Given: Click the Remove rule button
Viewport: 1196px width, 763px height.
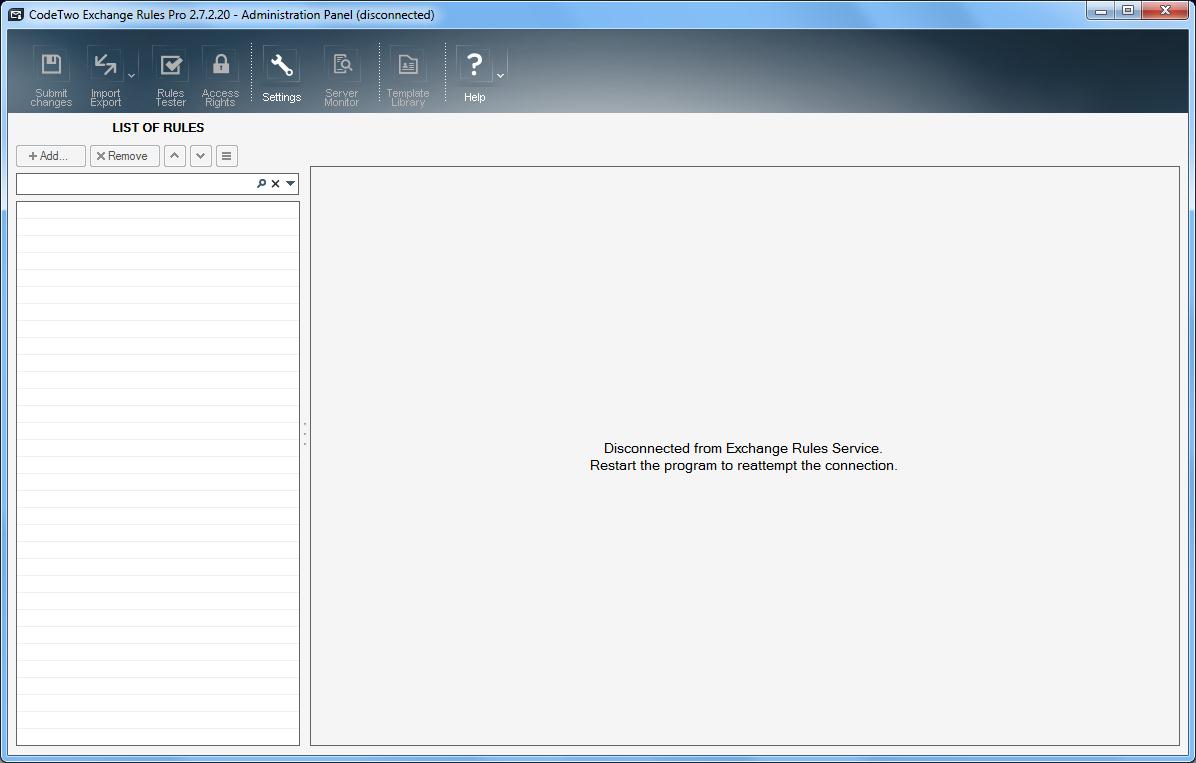Looking at the screenshot, I should [x=124, y=156].
